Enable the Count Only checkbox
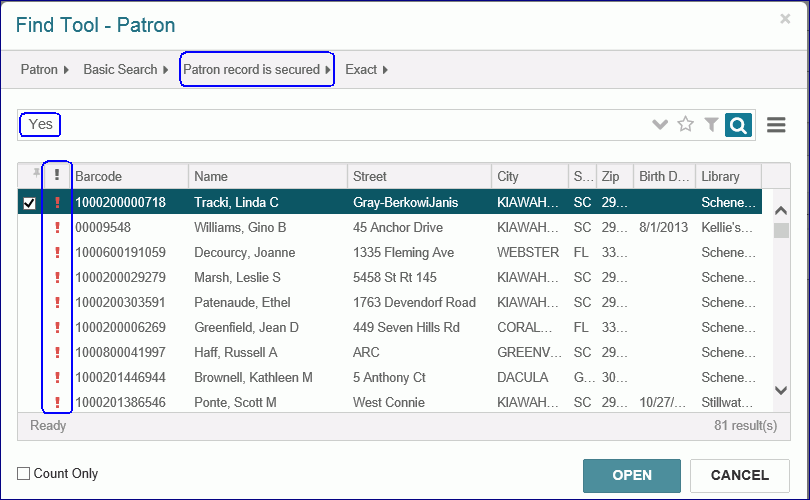Image resolution: width=810 pixels, height=500 pixels. pos(24,474)
